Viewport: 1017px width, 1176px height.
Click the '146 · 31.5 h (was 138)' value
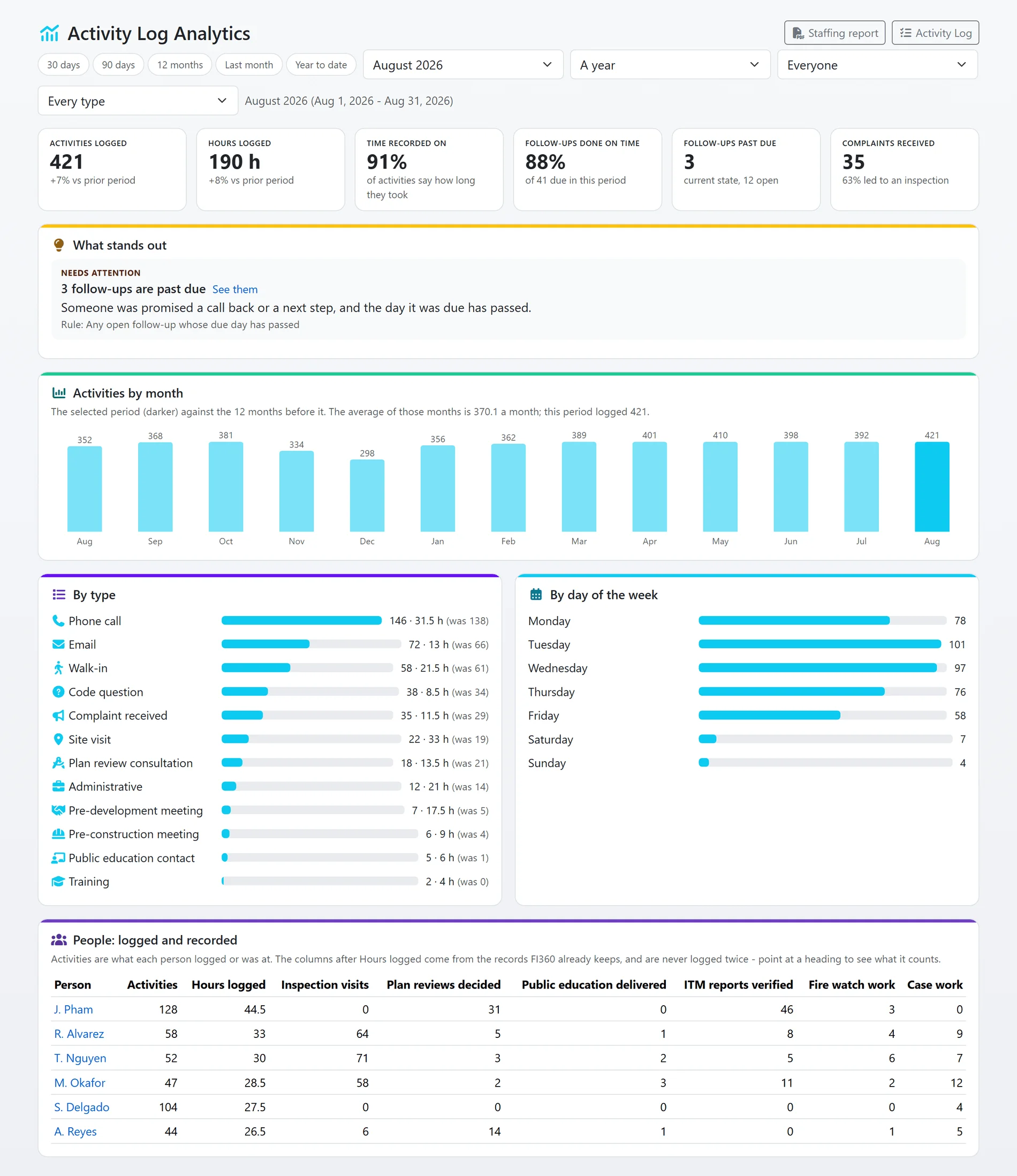439,620
